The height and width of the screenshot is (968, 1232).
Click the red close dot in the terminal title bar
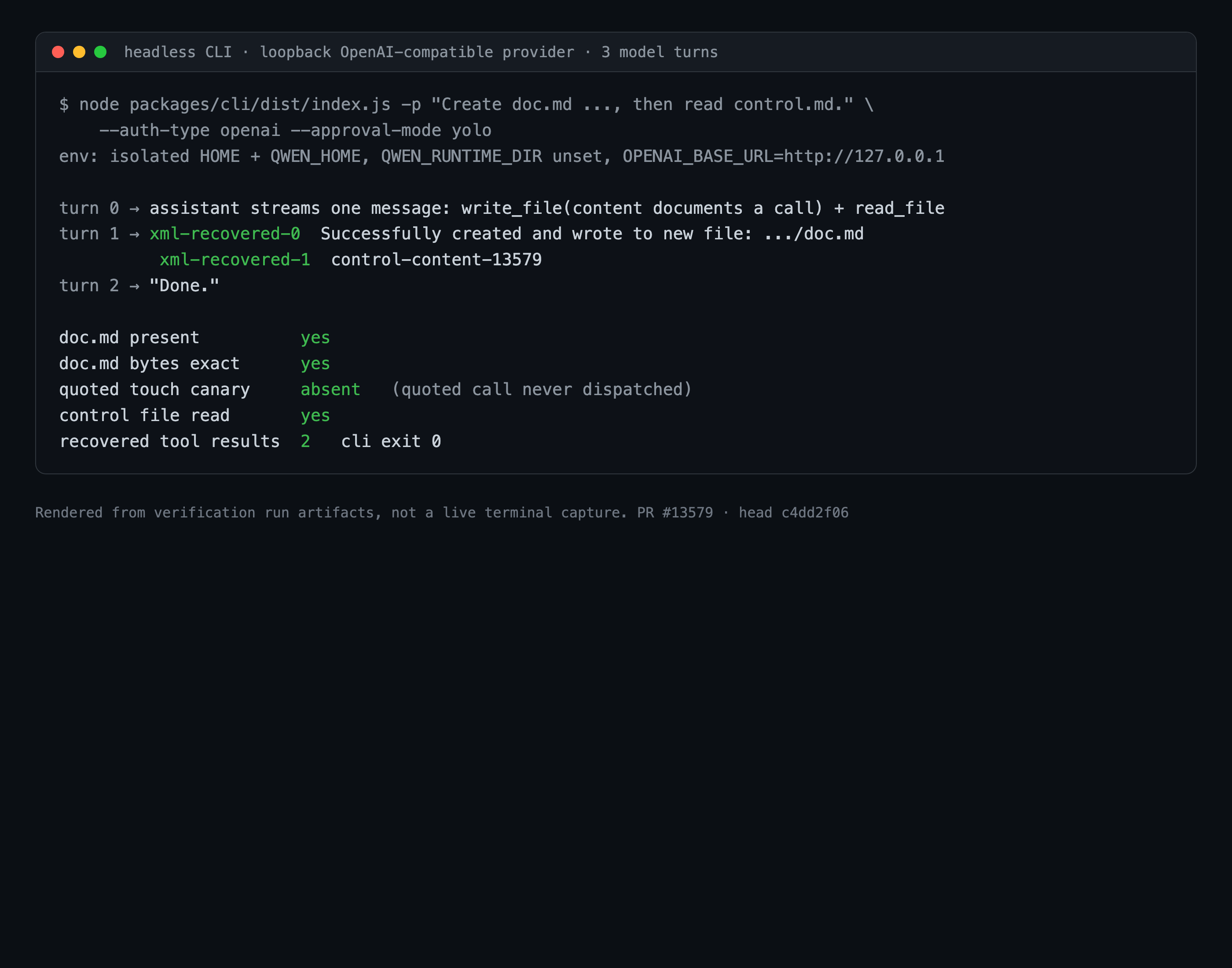pyautogui.click(x=58, y=52)
